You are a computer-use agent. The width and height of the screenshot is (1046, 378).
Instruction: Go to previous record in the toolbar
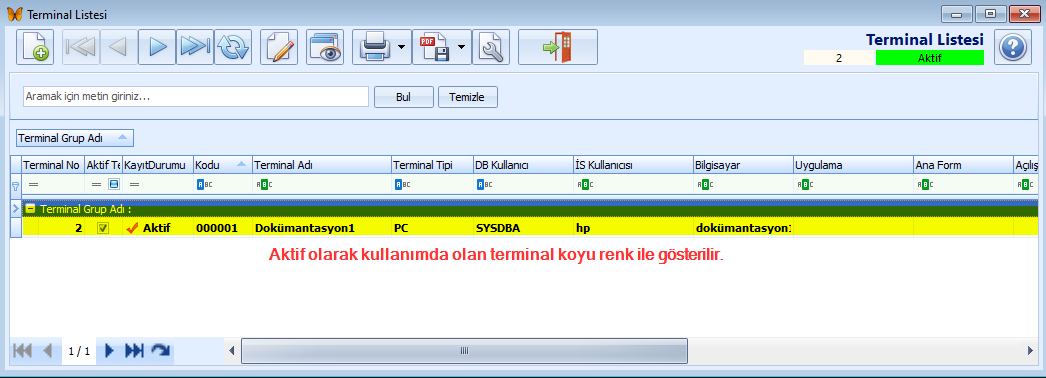click(x=119, y=47)
